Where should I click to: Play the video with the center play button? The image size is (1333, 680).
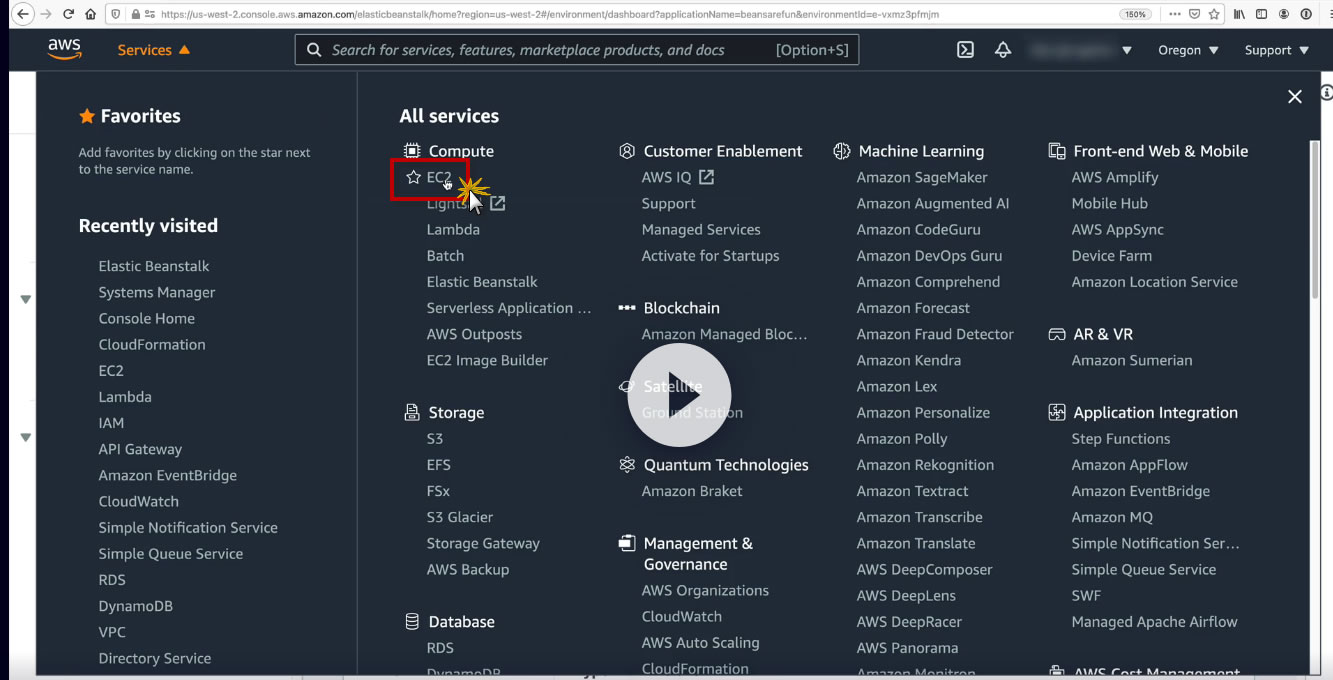tap(679, 395)
